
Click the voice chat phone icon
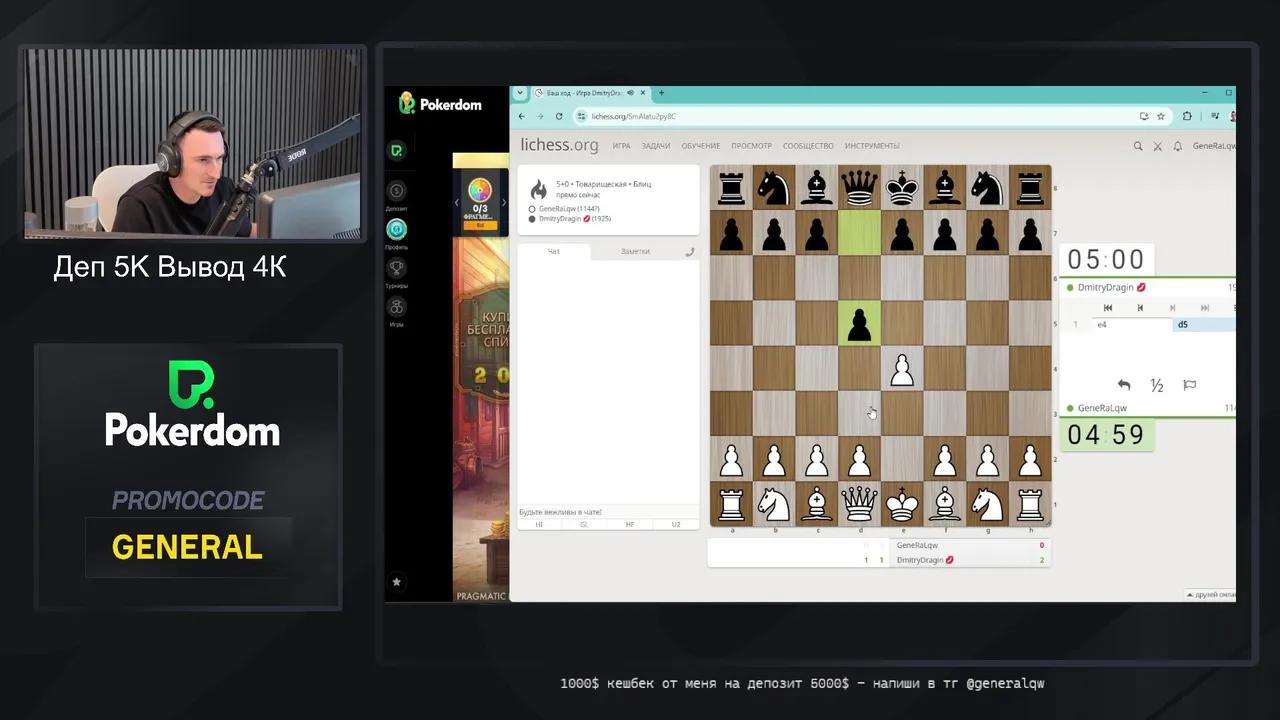[x=690, y=252]
